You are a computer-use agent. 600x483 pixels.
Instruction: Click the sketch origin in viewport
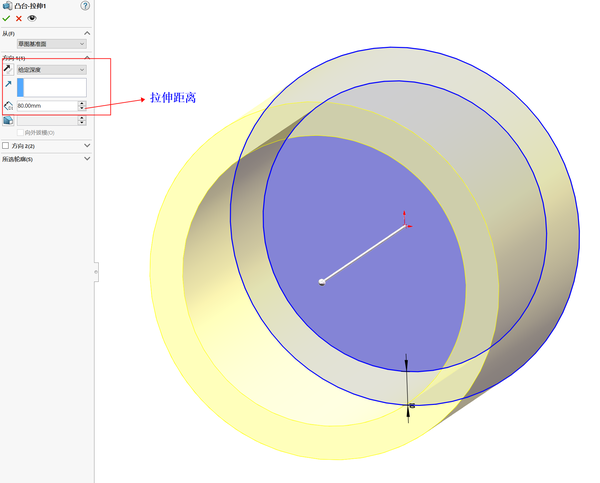tap(406, 226)
